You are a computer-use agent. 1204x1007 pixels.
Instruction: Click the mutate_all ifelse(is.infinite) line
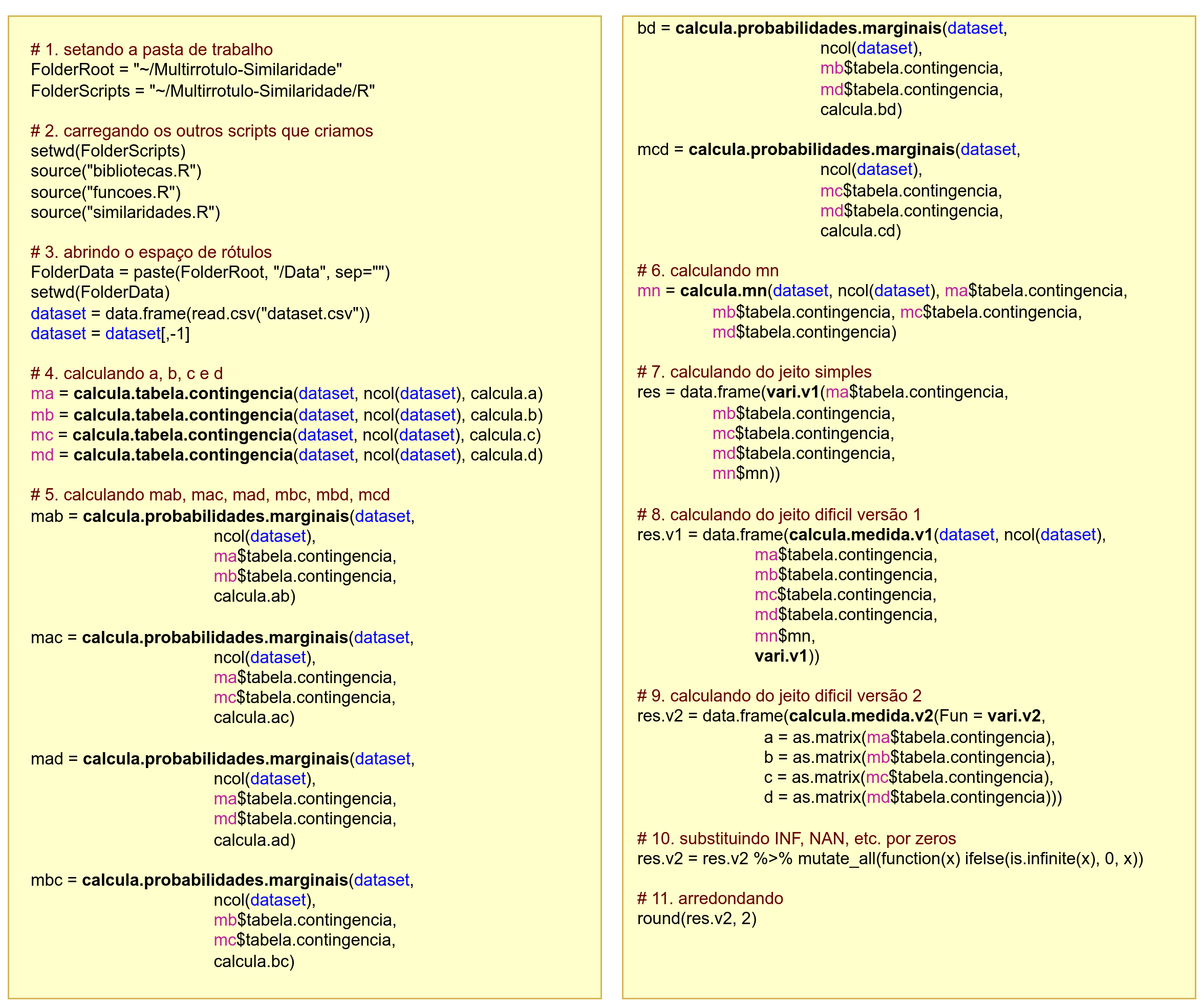point(890,859)
